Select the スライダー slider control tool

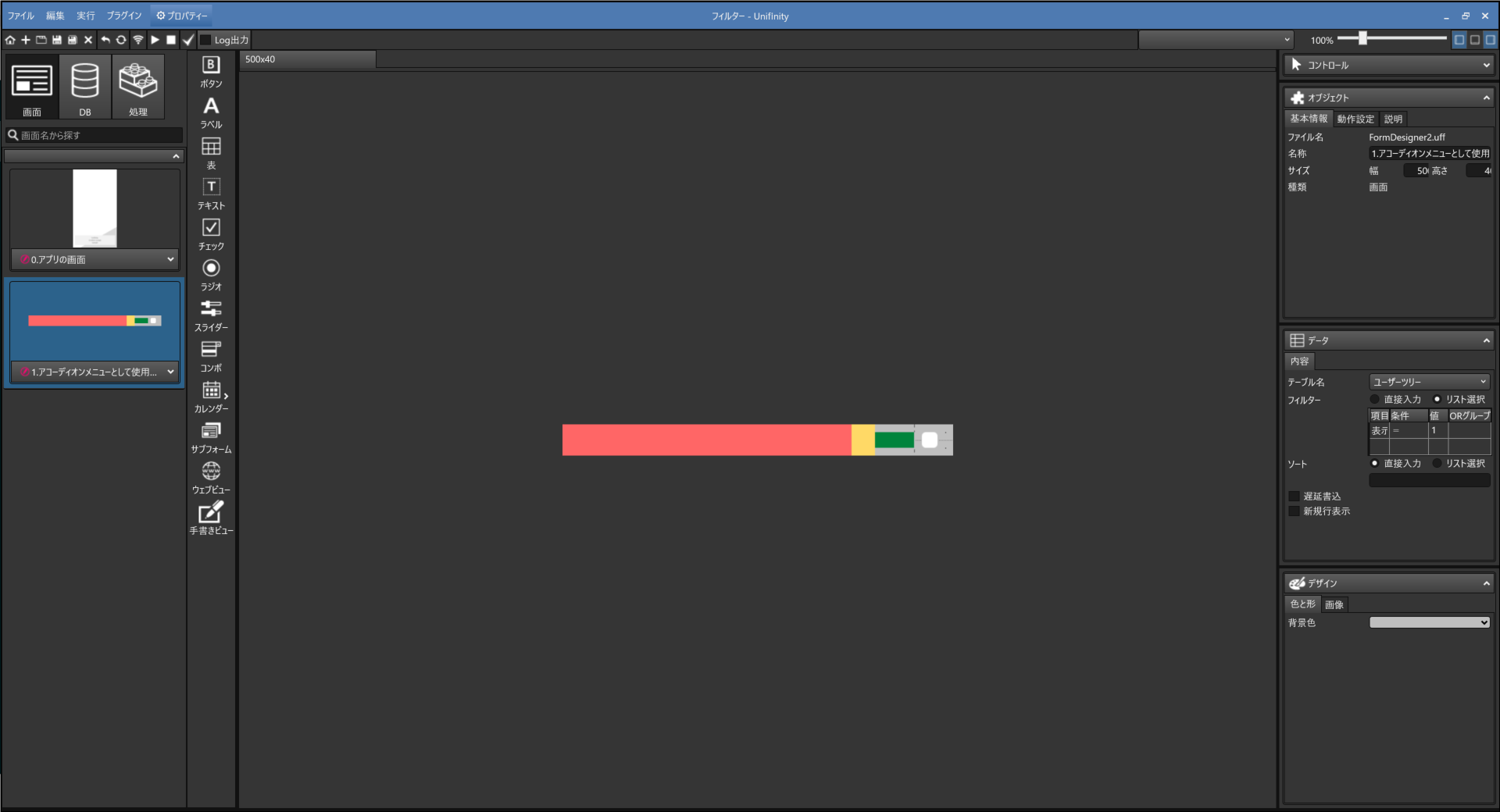[211, 315]
